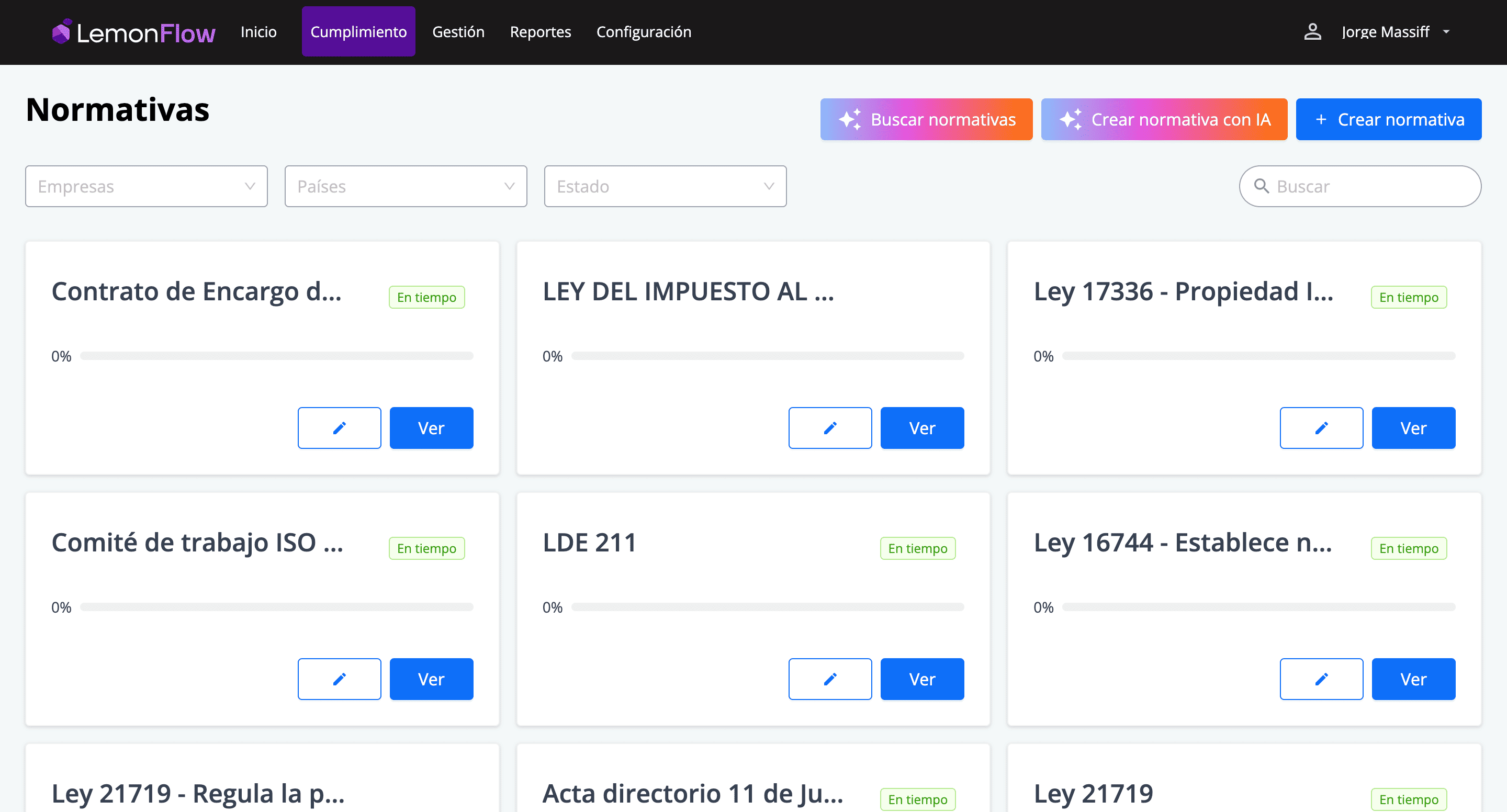
Task: Focus the Buscar search input field
Action: (x=1369, y=186)
